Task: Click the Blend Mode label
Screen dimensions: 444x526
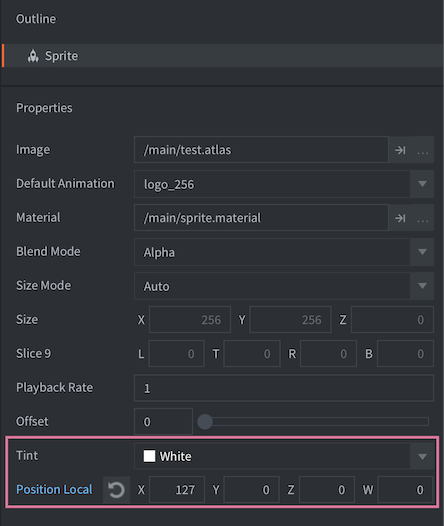Action: [48, 252]
